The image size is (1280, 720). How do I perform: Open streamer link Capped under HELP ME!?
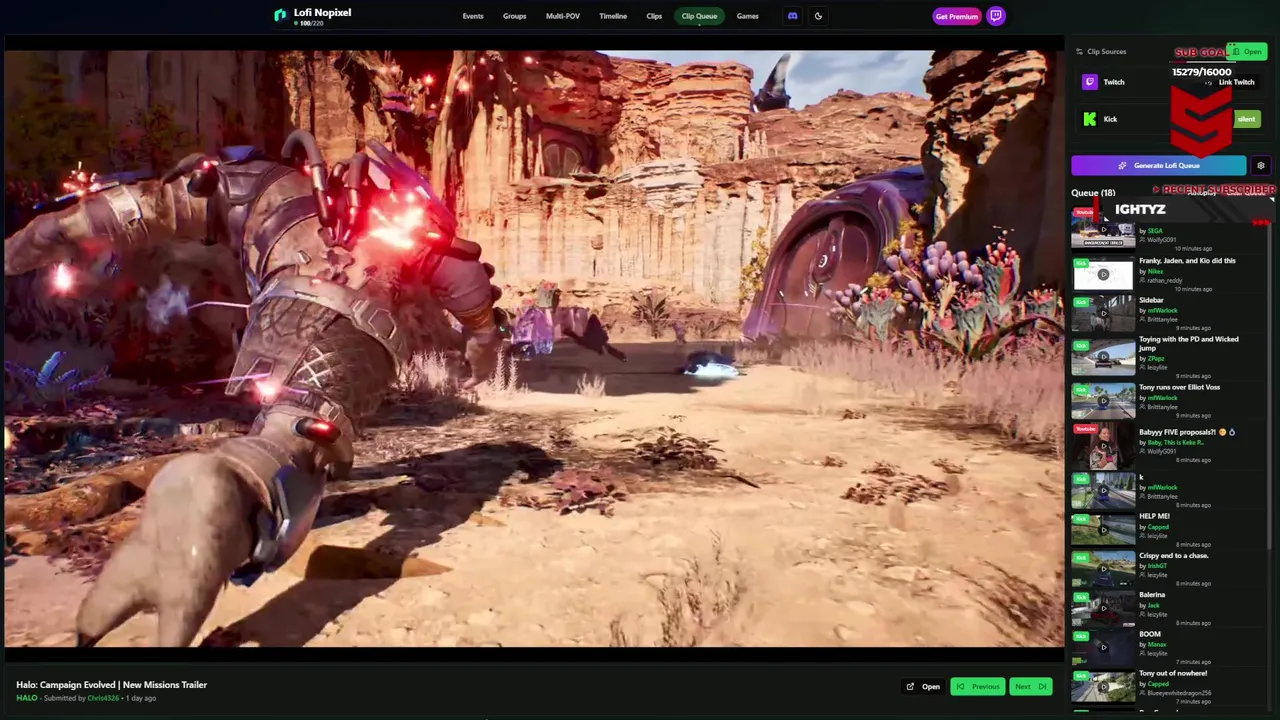coord(1157,527)
